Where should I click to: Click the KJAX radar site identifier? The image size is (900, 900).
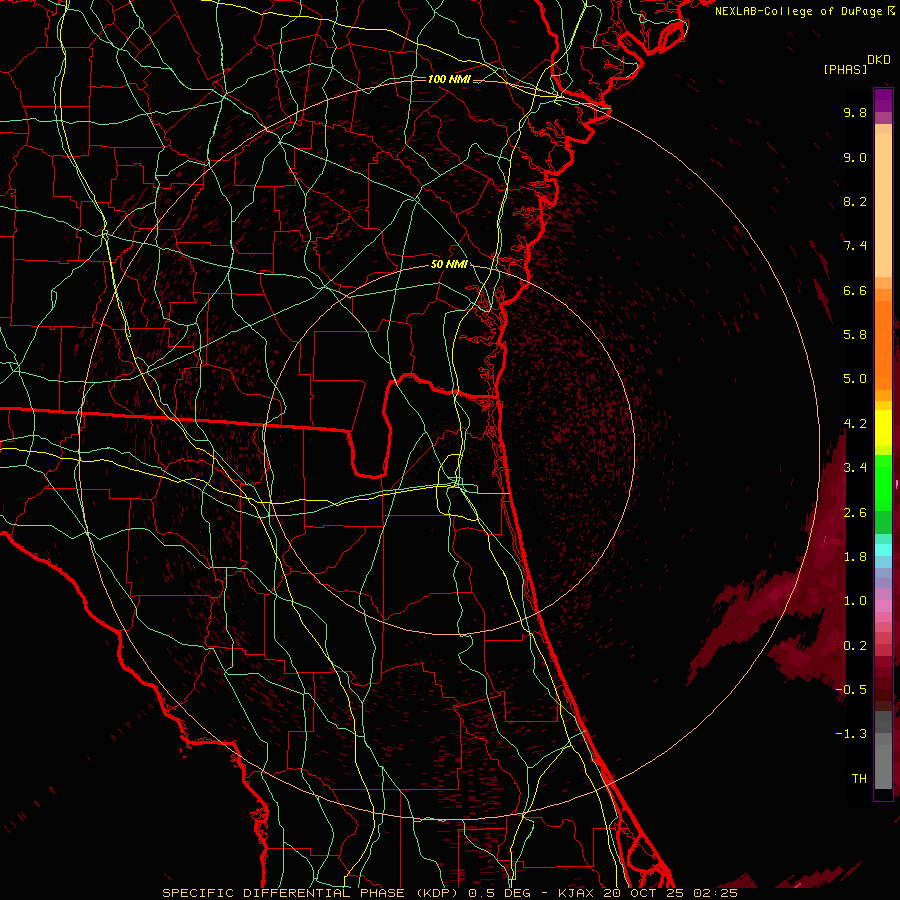[x=576, y=893]
